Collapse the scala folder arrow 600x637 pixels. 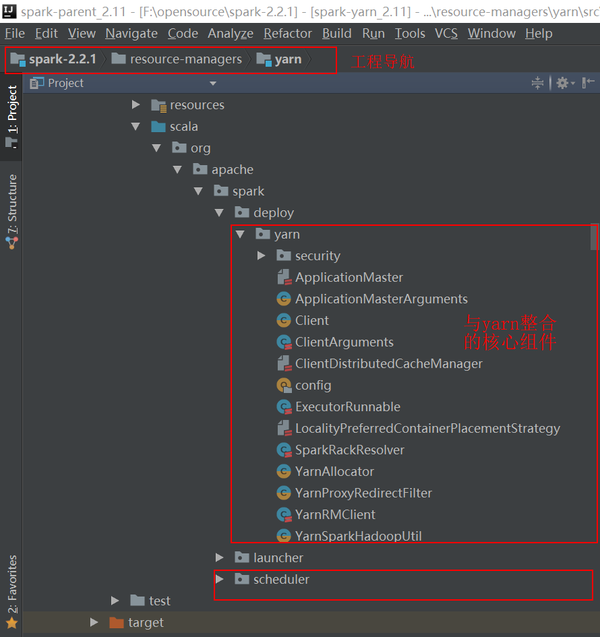[x=136, y=127]
